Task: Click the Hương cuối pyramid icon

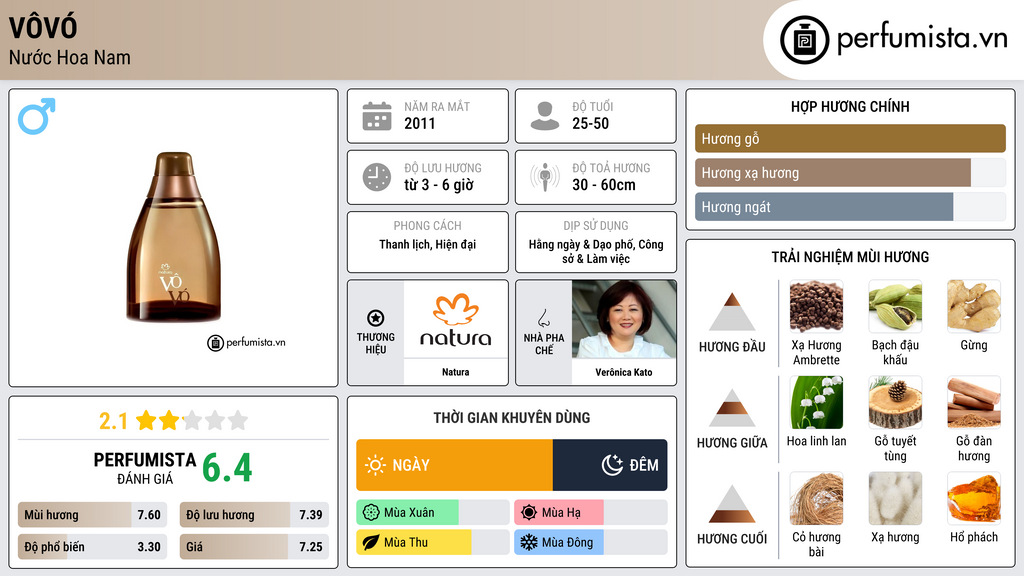Action: click(x=732, y=504)
